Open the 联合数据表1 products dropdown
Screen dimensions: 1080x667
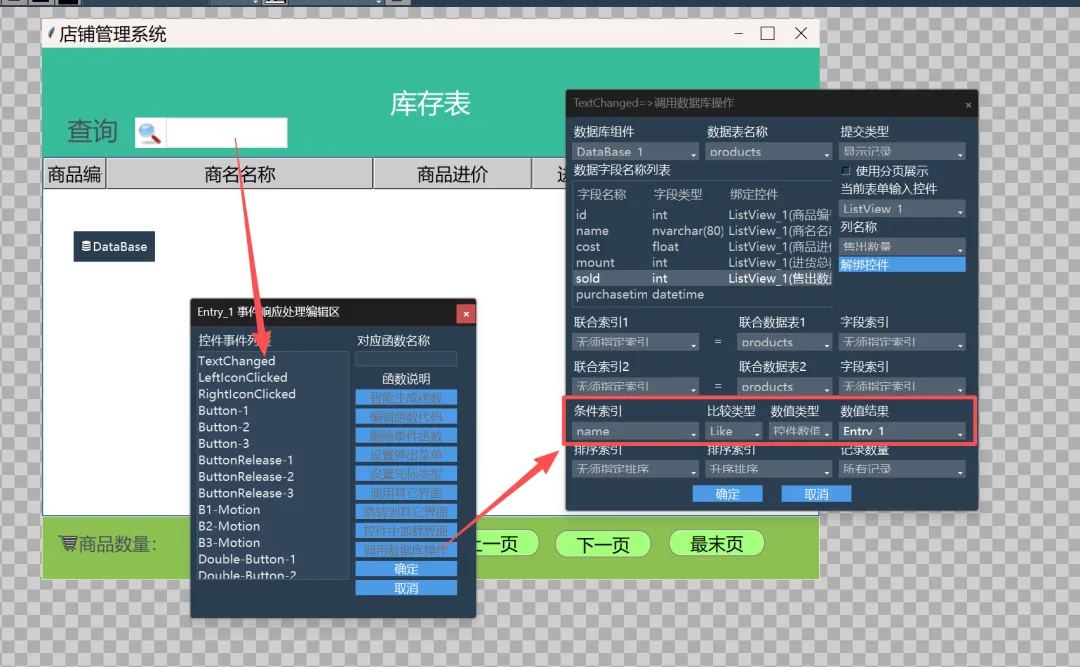[x=785, y=342]
